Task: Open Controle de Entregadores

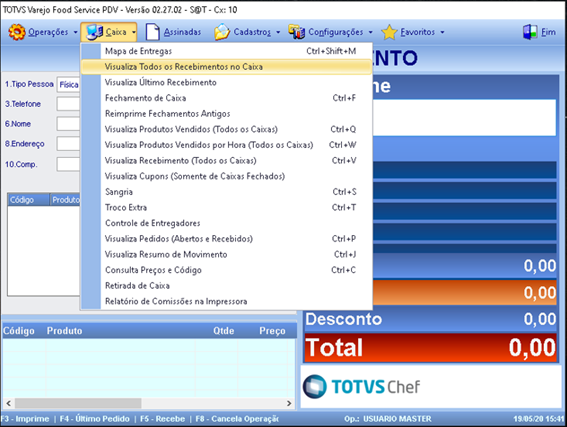Action: [x=227, y=223]
